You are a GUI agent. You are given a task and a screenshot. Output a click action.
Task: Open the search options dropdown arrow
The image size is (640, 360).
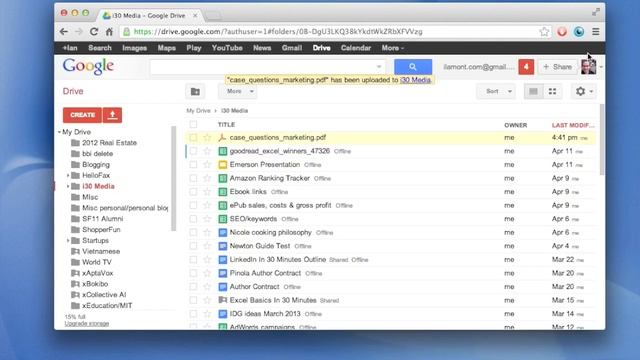[379, 67]
